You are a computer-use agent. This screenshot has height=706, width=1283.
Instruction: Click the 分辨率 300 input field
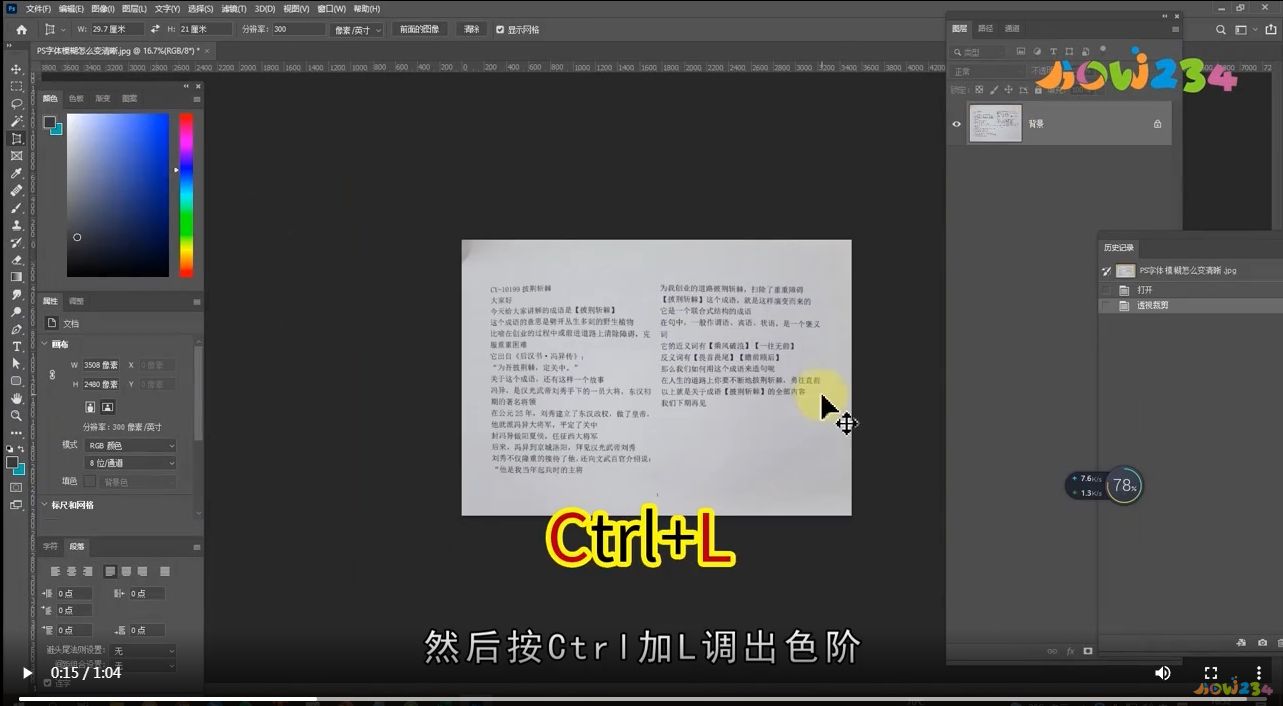298,30
